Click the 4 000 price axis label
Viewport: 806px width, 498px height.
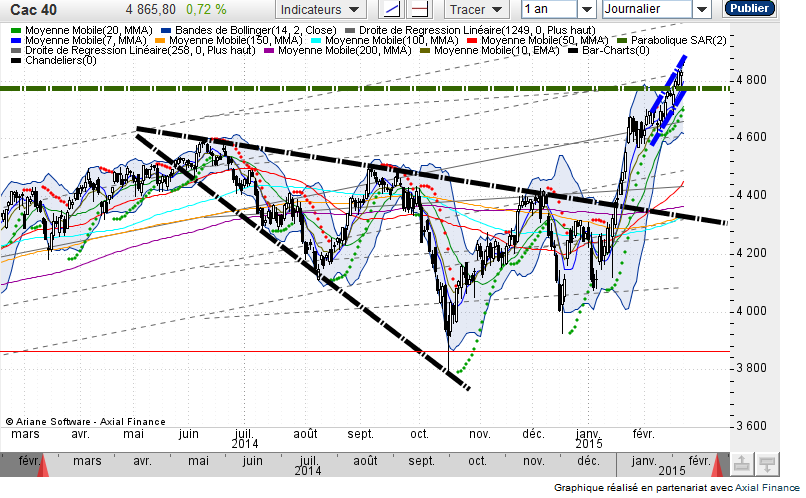point(752,311)
